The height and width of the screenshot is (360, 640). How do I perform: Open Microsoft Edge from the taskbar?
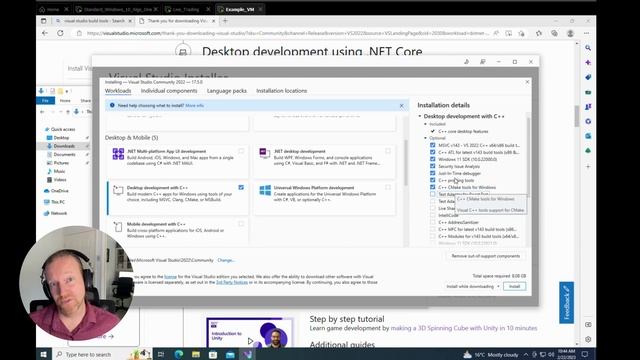point(179,354)
